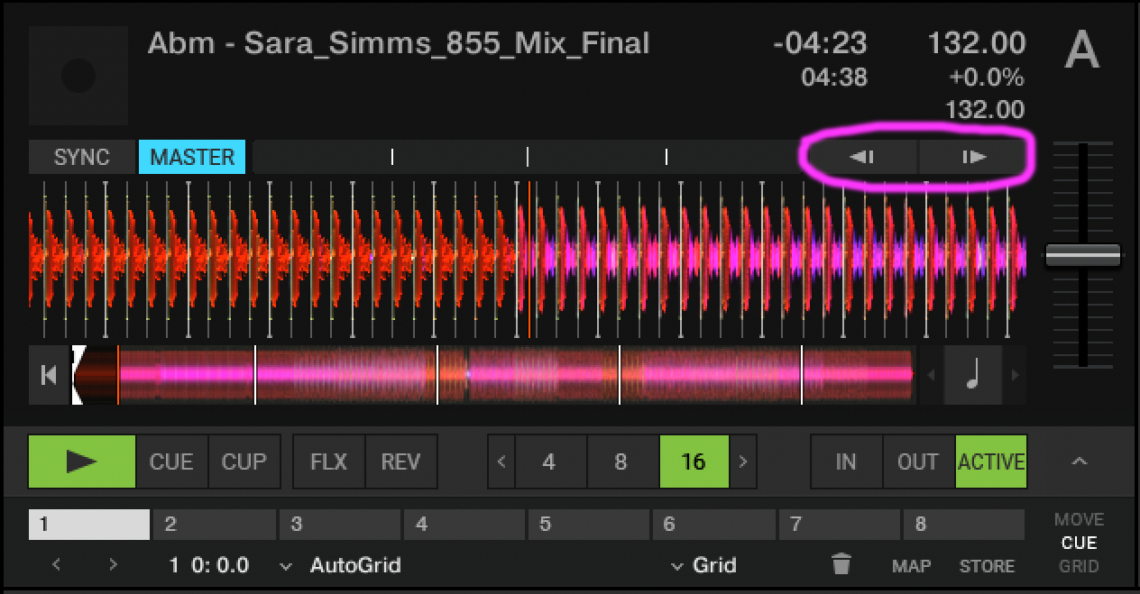Screen dimensions: 1140x594
Task: Toggle MASTER clock assignment
Action: point(191,157)
